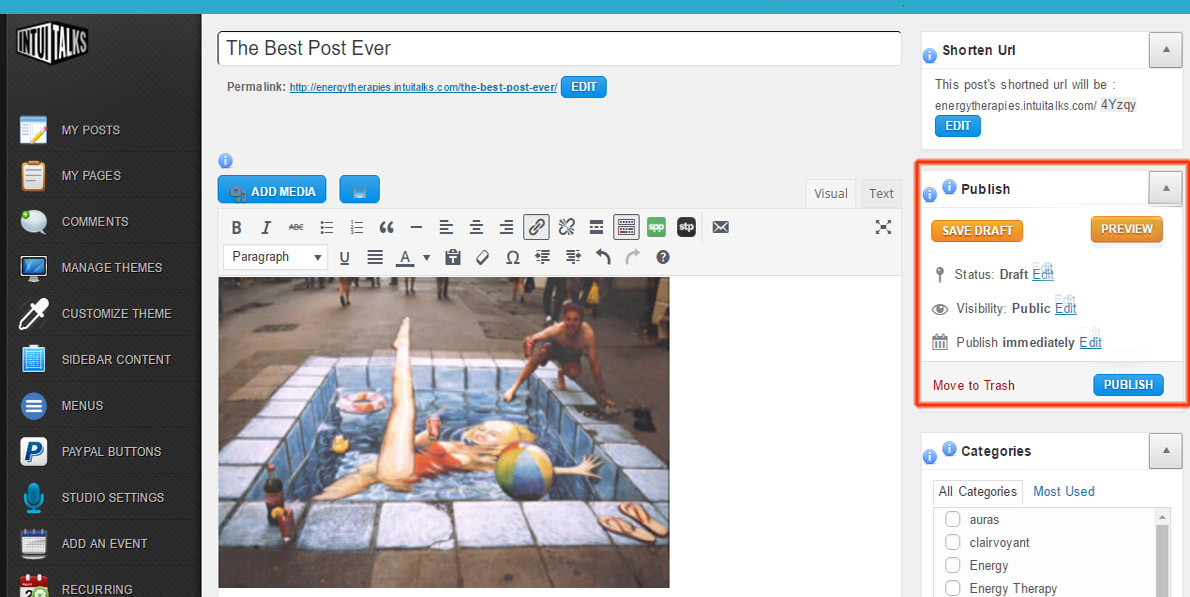The height and width of the screenshot is (597, 1190).
Task: Open My Posts in the sidebar
Action: [90, 130]
